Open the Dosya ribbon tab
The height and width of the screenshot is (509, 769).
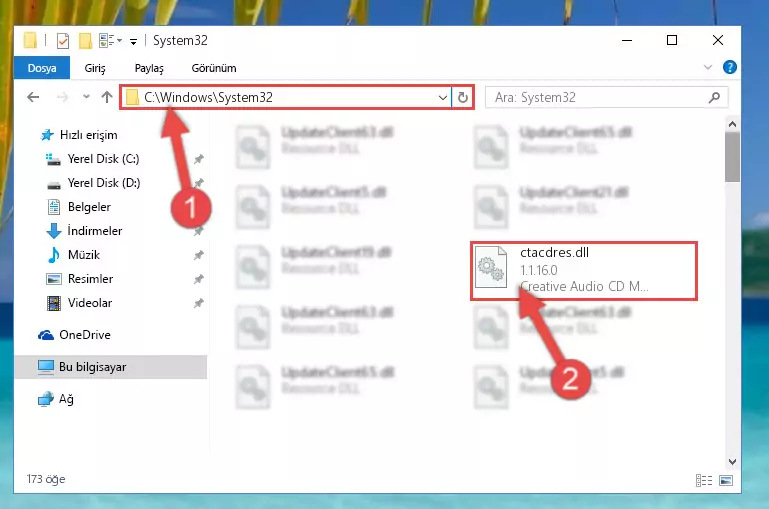click(42, 68)
